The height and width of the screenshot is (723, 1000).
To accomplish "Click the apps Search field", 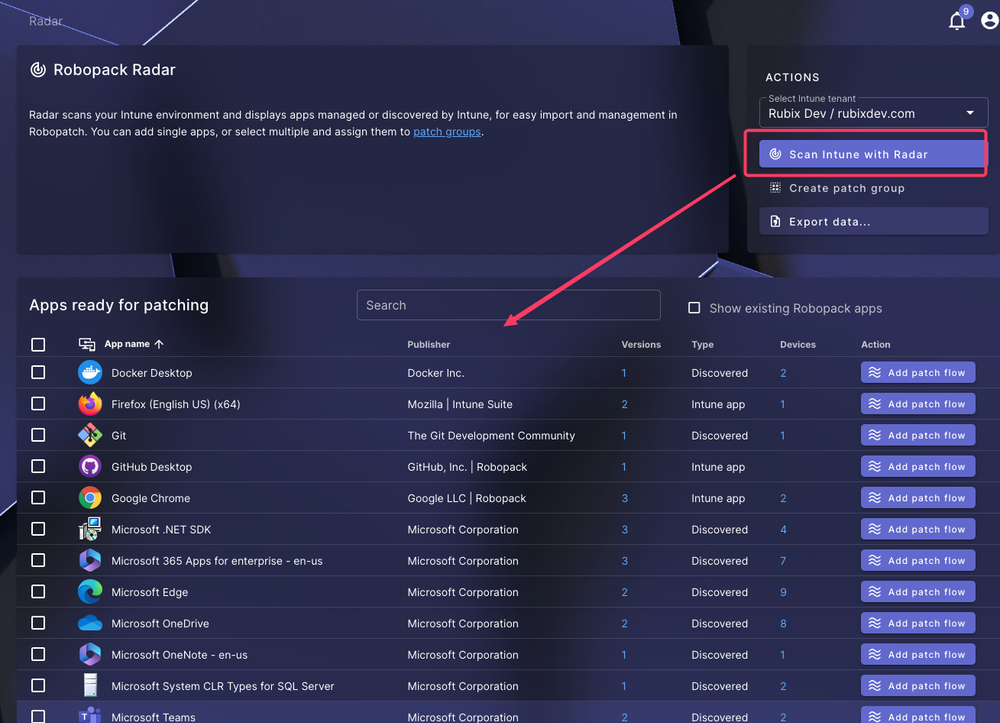I will pyautogui.click(x=508, y=305).
